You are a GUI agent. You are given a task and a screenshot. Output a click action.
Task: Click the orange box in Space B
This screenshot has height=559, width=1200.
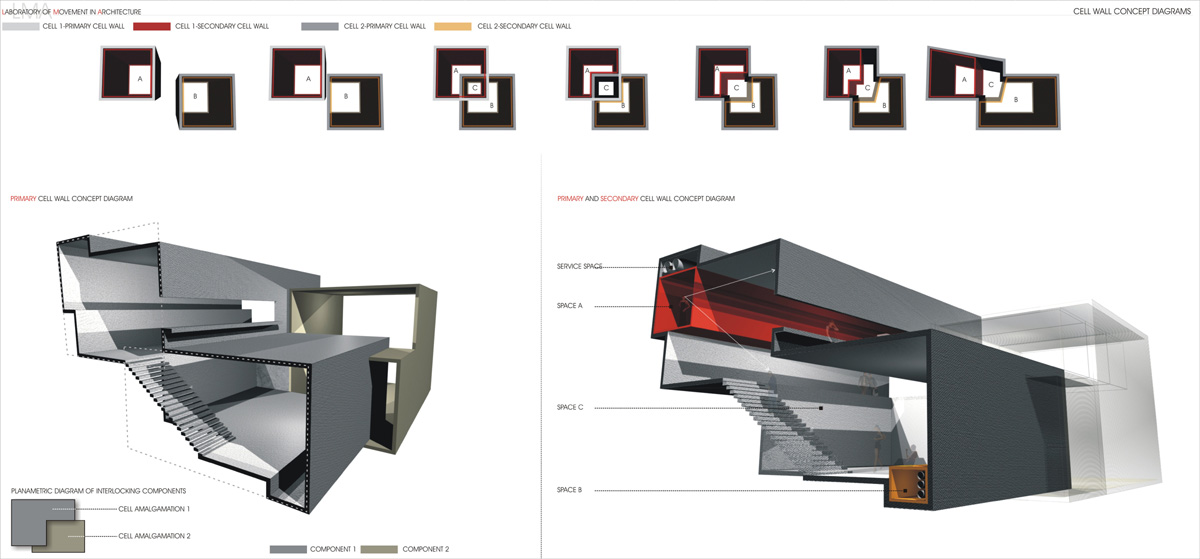coord(908,487)
